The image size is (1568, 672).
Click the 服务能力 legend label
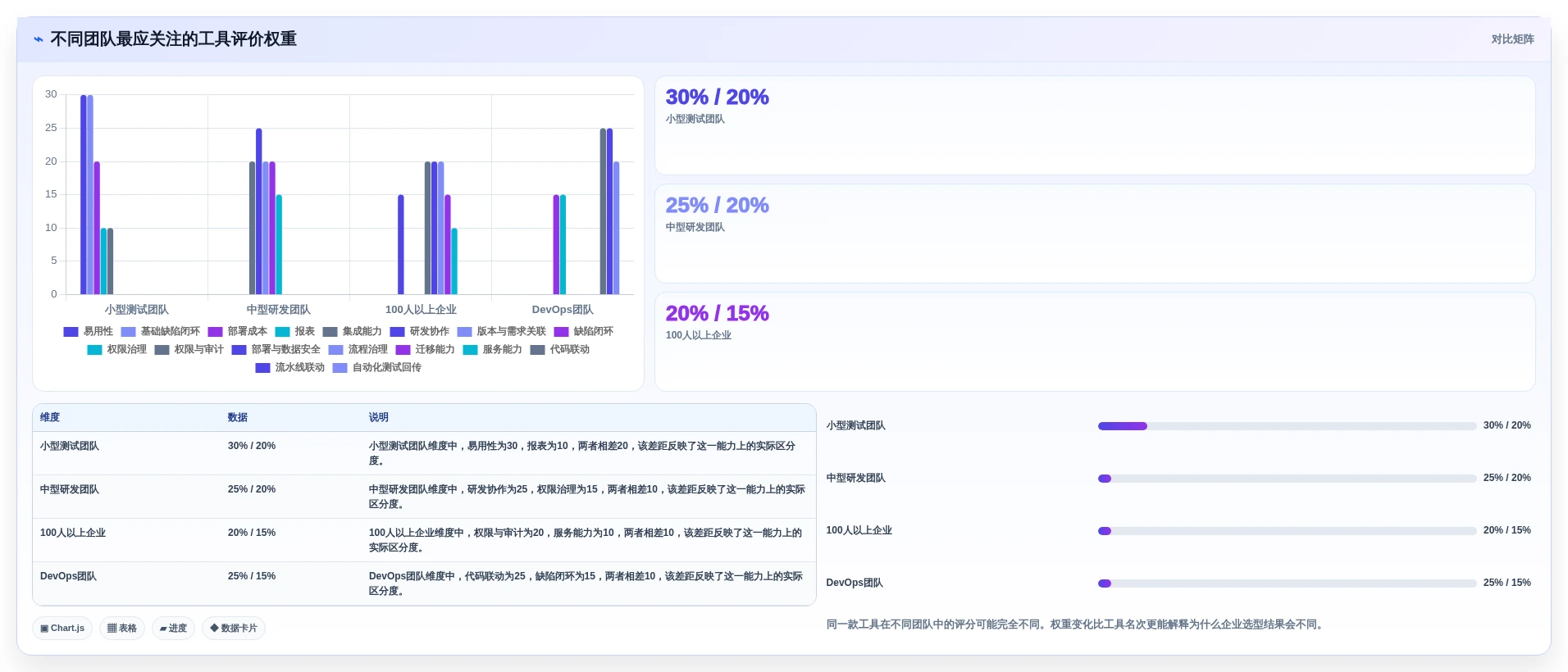(x=502, y=350)
